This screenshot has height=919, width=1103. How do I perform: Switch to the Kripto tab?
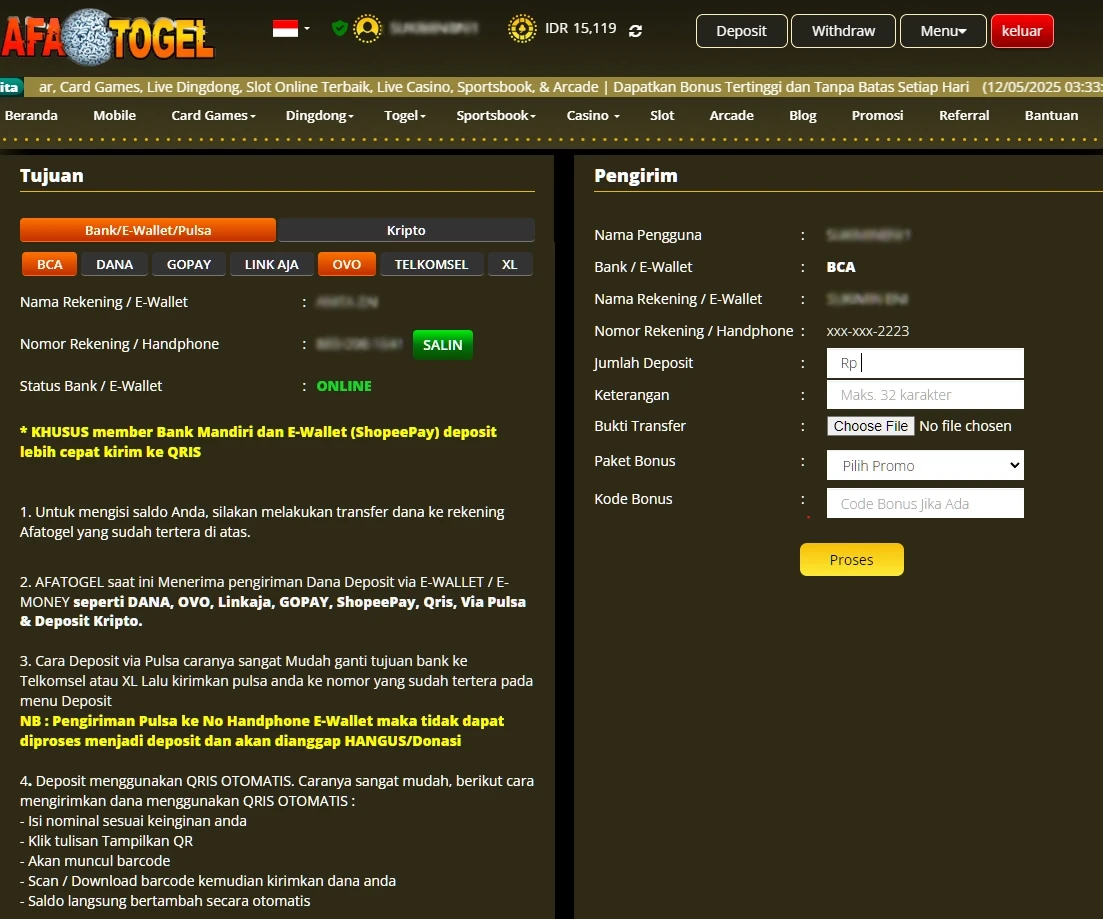coord(406,230)
